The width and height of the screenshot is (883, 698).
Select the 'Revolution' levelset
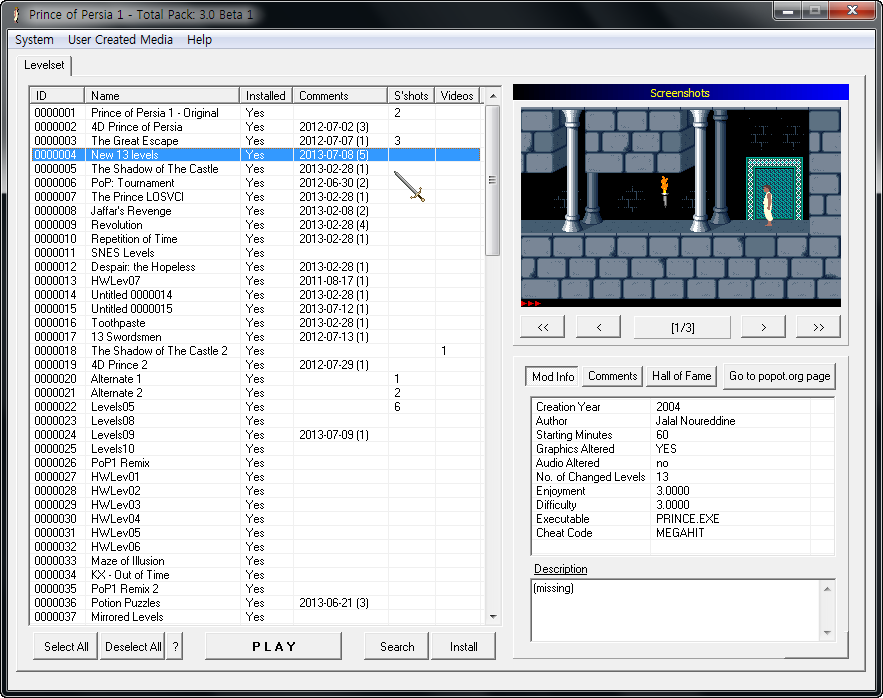tap(256, 225)
